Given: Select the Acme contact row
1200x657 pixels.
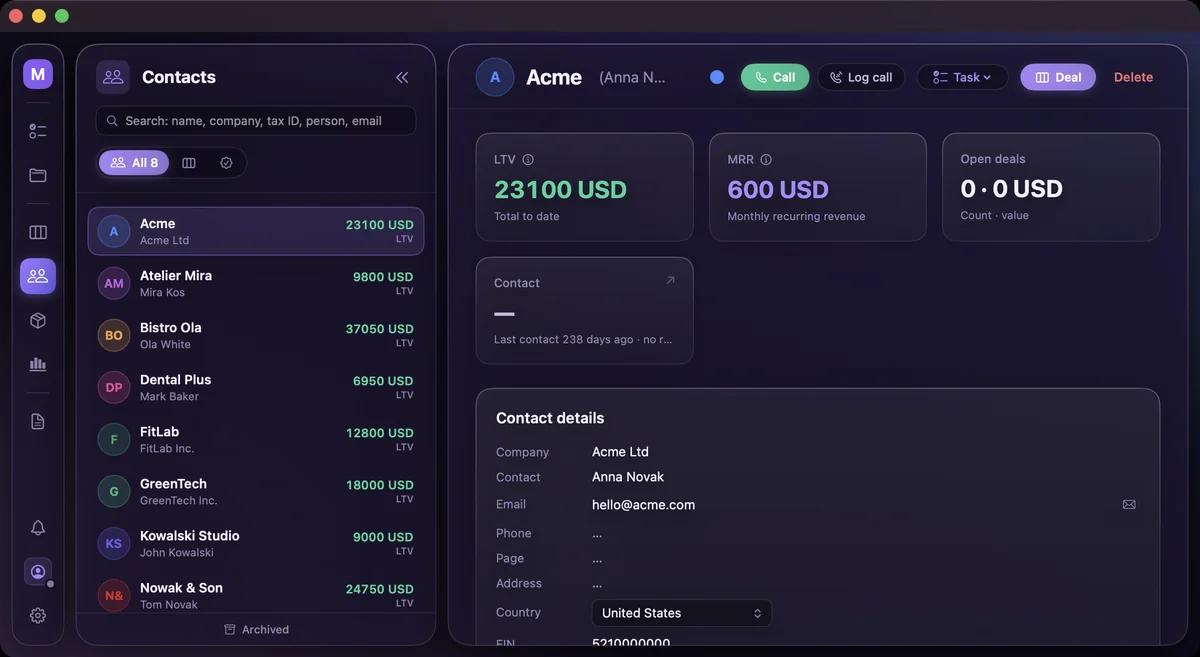Looking at the screenshot, I should point(256,232).
